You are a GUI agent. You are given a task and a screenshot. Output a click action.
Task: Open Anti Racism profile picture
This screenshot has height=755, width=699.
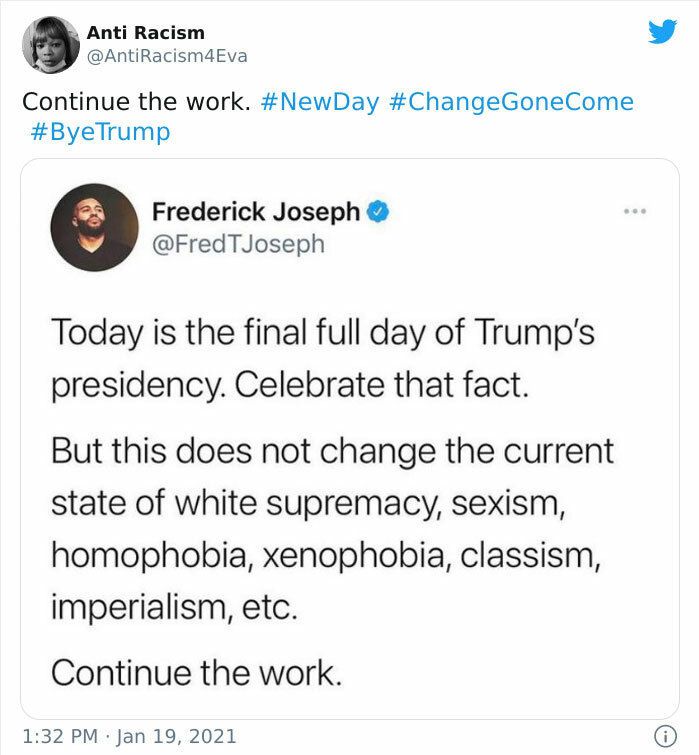[51, 45]
